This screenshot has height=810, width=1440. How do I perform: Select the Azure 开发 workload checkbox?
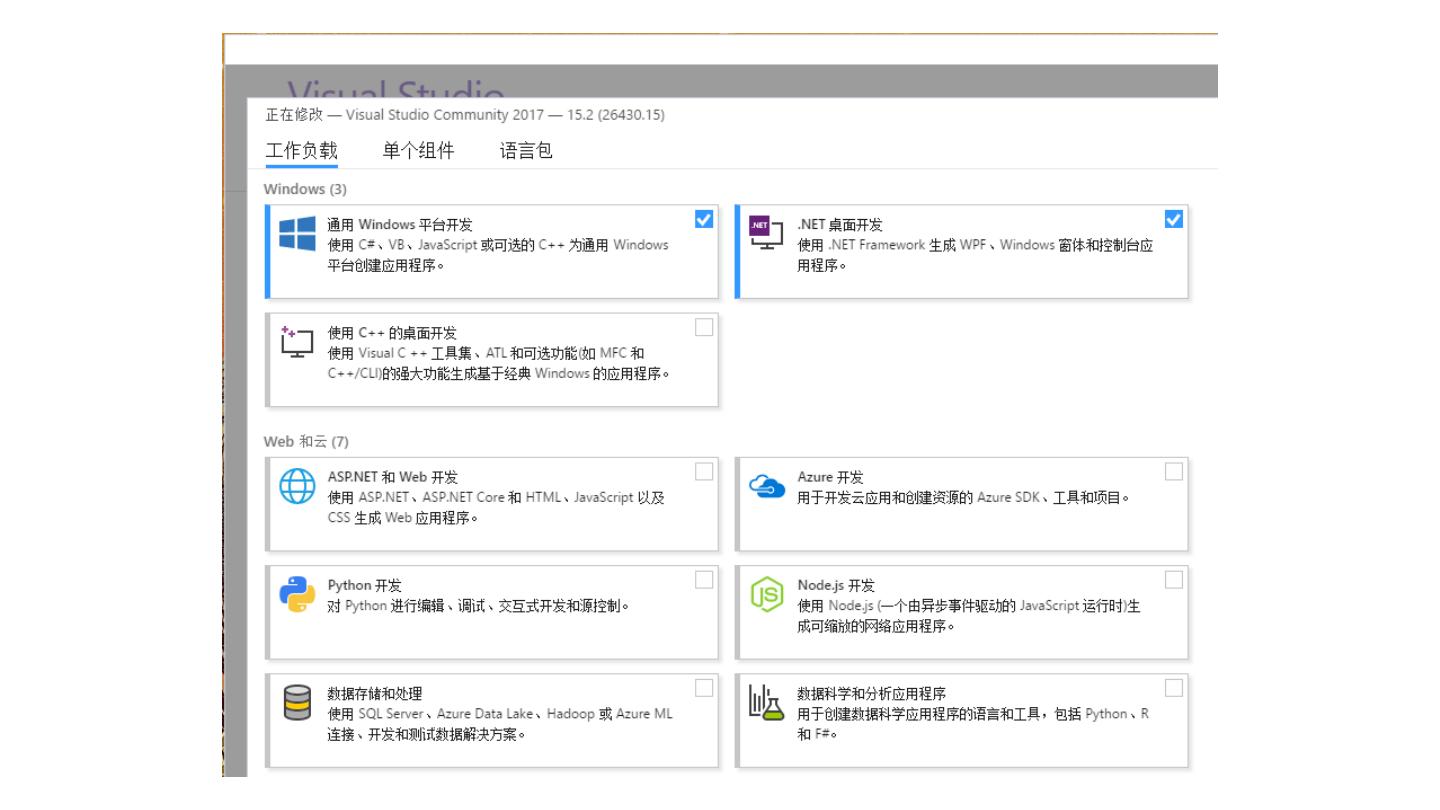[1174, 471]
